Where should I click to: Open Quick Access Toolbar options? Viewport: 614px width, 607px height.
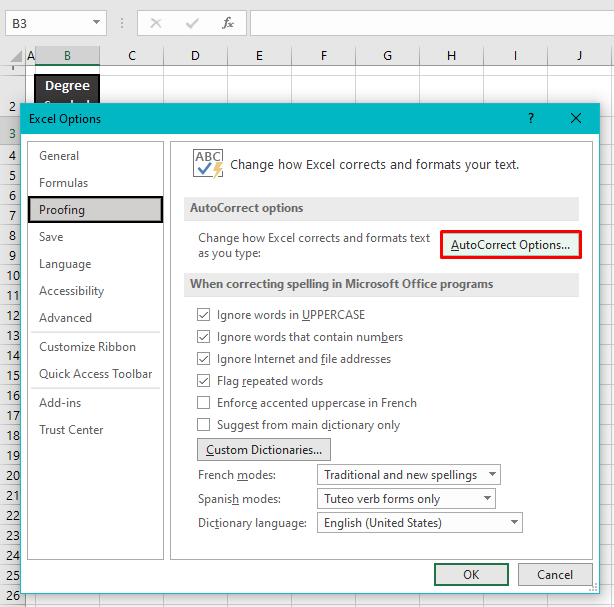click(x=96, y=374)
